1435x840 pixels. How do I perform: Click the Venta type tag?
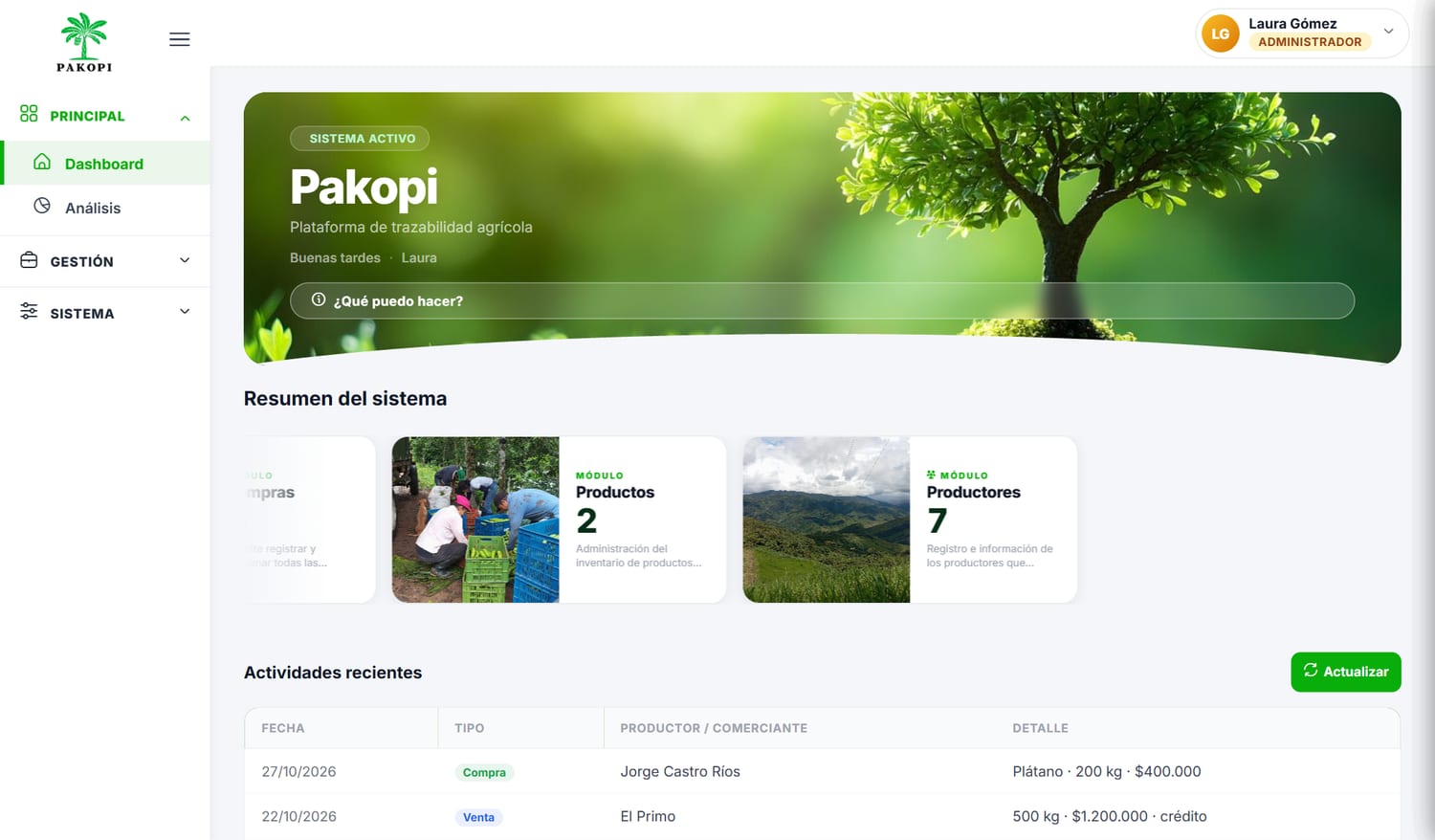(478, 817)
